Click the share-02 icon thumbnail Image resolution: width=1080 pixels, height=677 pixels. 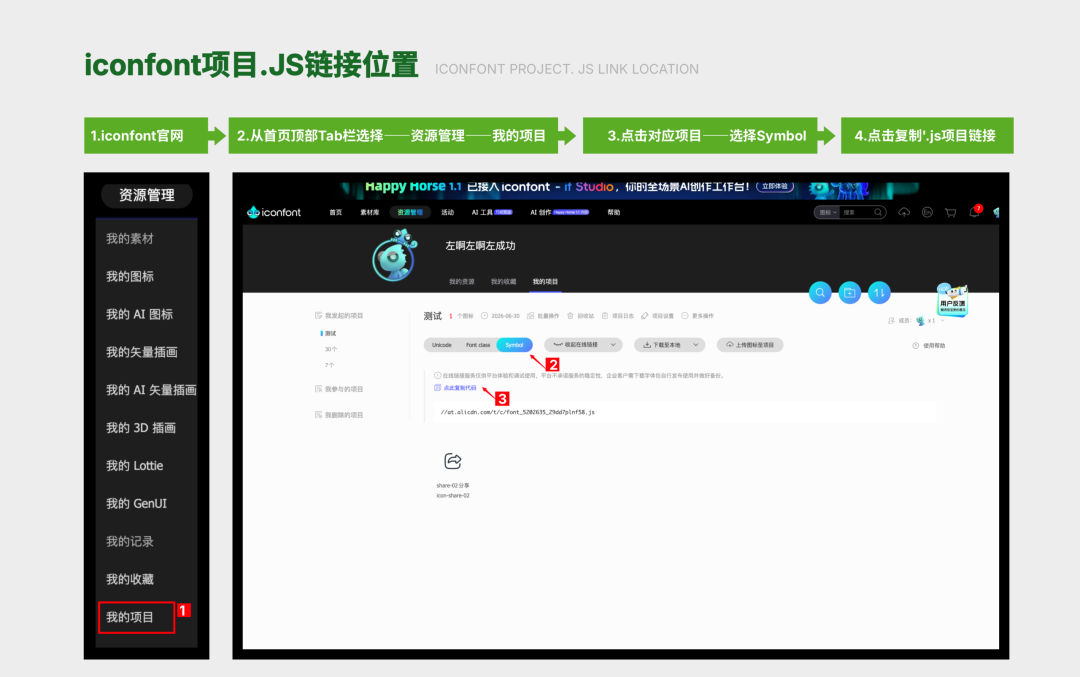pos(453,461)
